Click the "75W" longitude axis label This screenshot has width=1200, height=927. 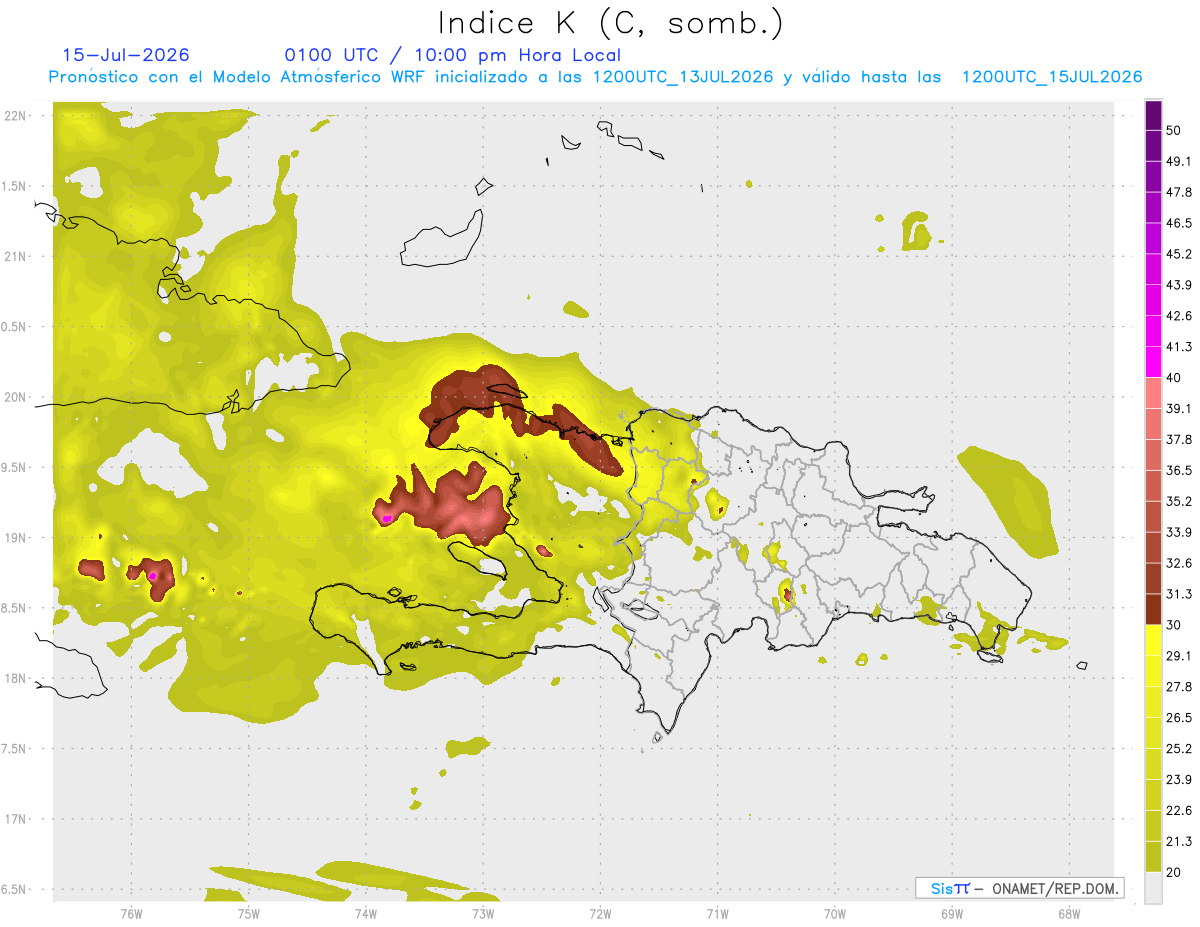coord(248,913)
